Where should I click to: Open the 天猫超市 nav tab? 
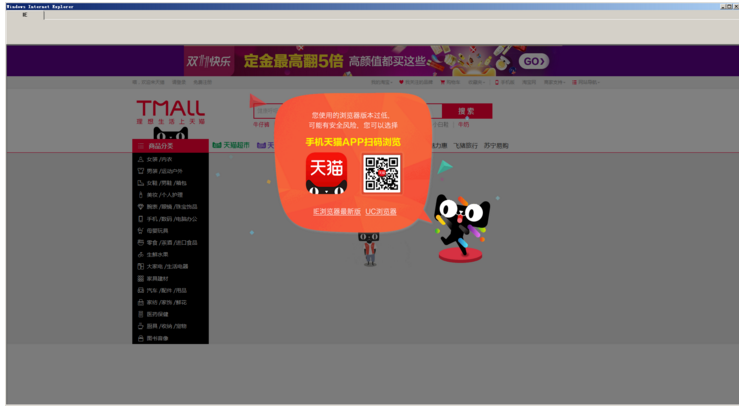point(231,145)
